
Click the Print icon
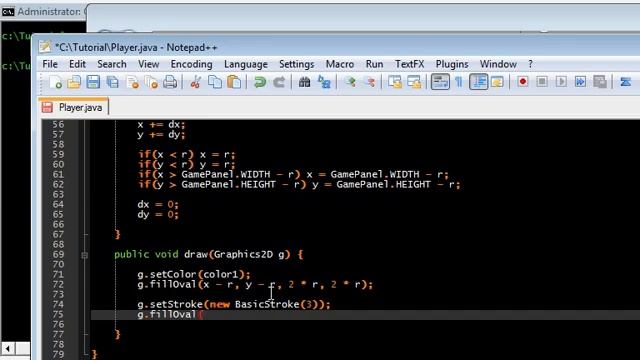point(170,82)
